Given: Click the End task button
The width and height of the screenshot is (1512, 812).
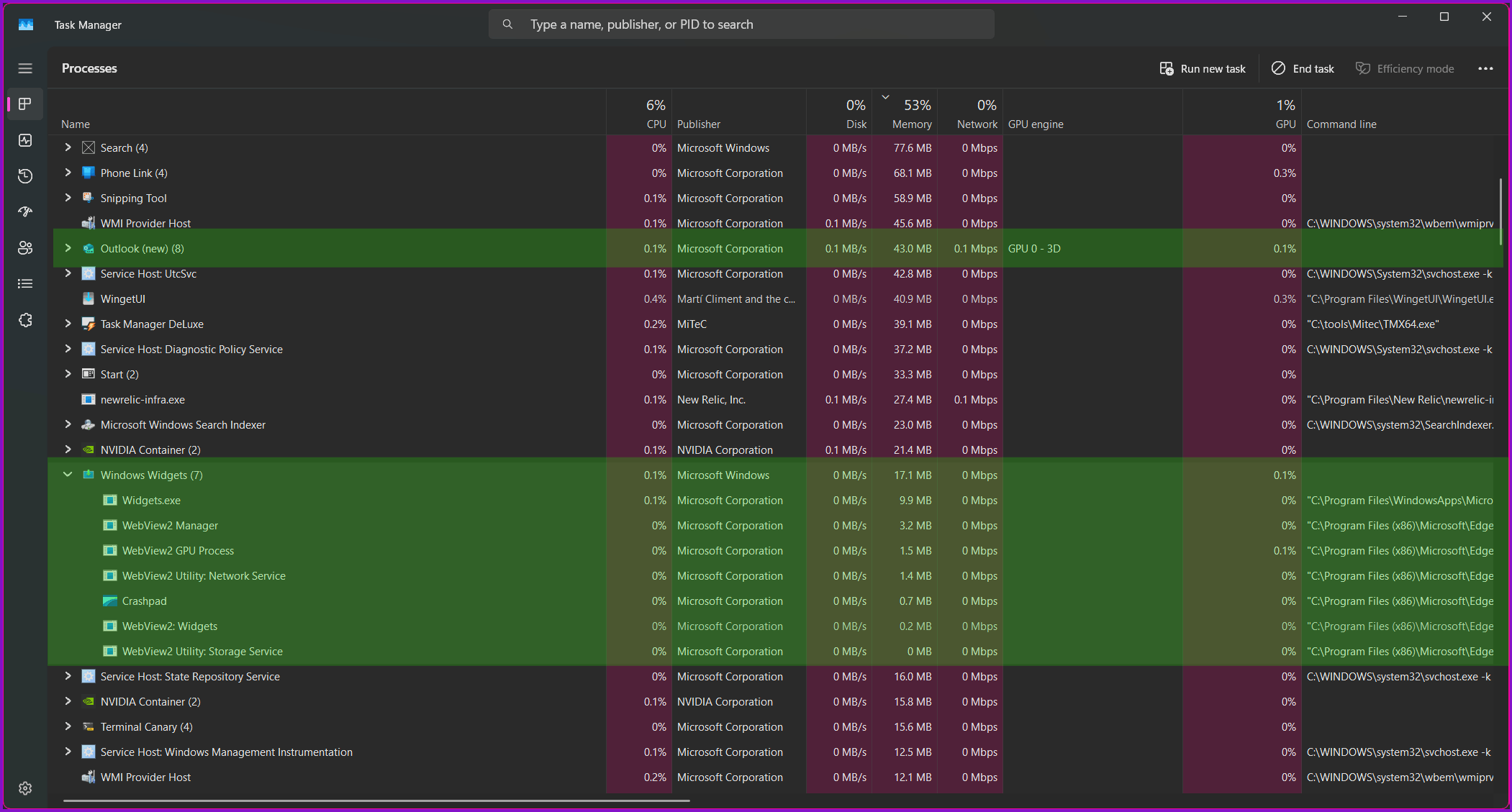Looking at the screenshot, I should pos(1303,68).
